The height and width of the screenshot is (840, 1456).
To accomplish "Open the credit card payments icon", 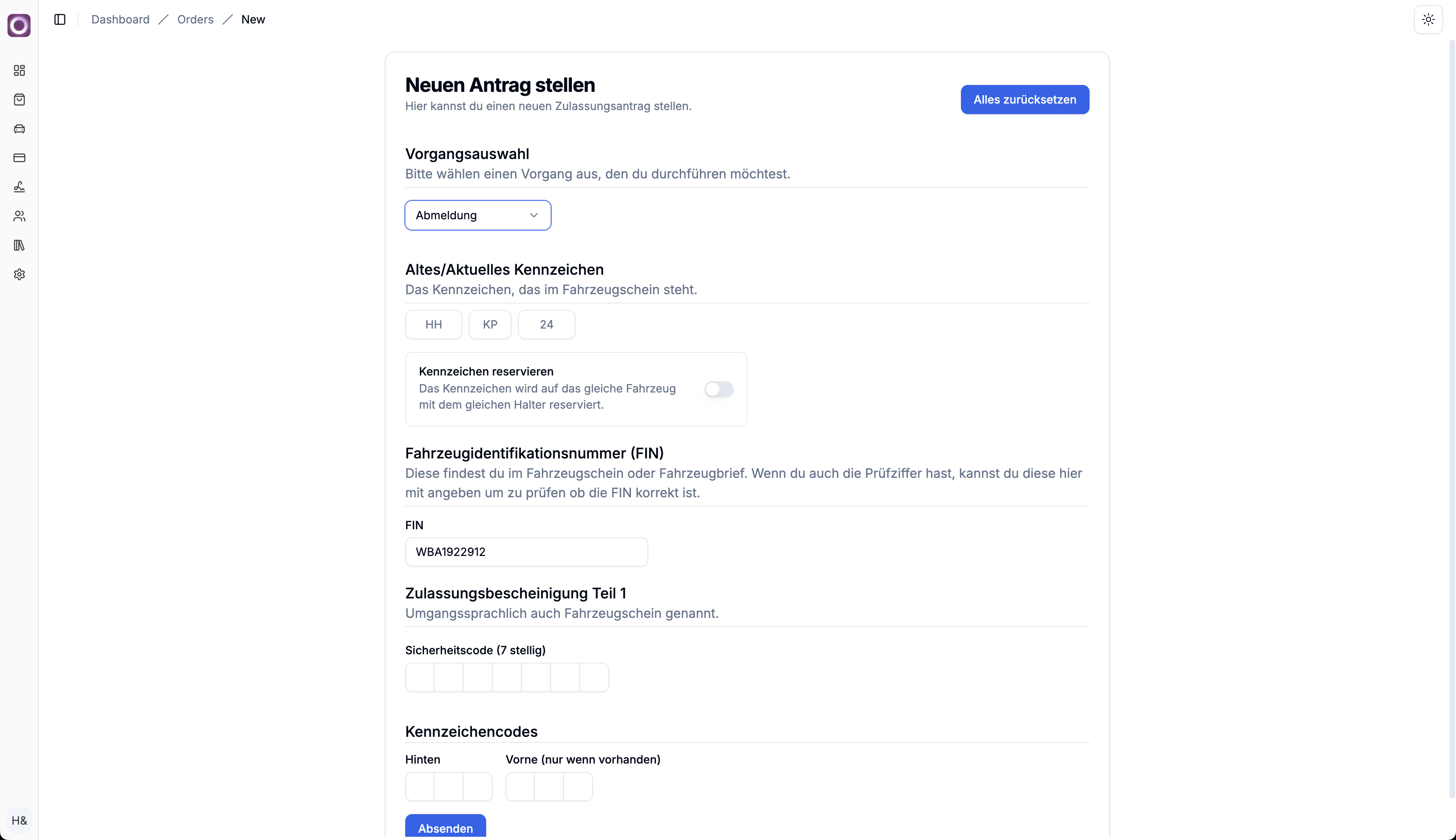I will click(19, 158).
